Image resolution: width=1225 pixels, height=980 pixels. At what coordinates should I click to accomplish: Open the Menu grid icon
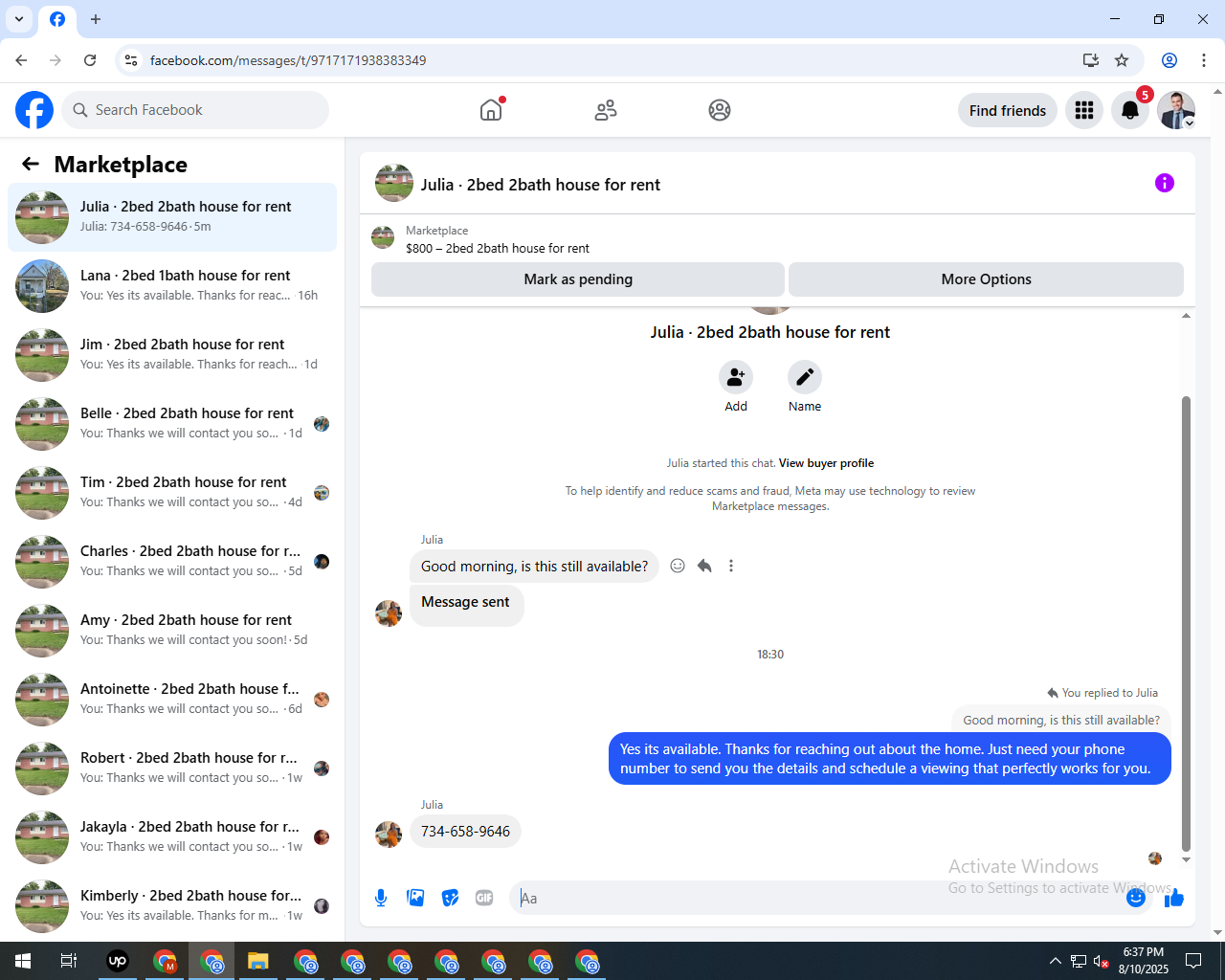pos(1084,110)
